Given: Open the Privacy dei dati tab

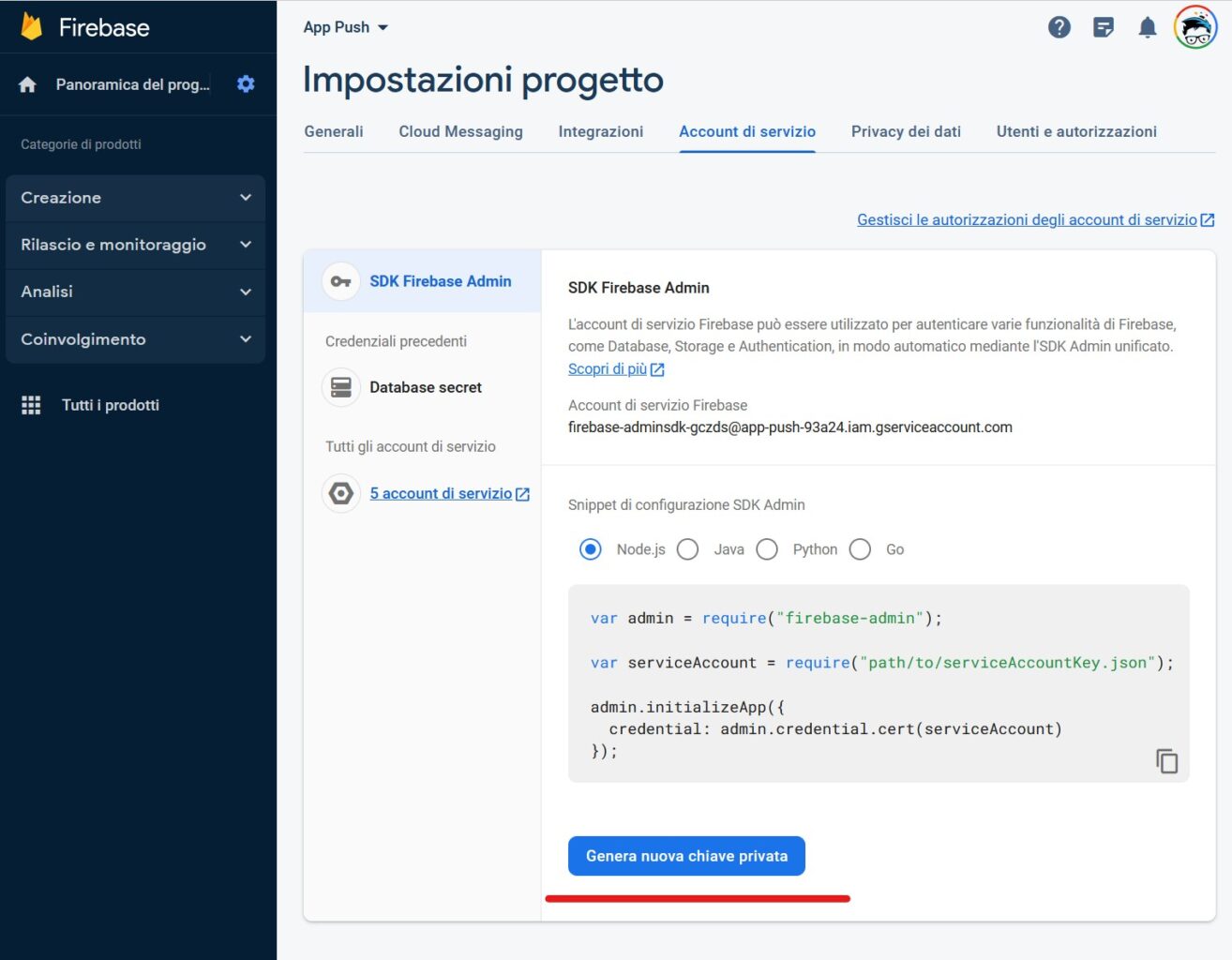Looking at the screenshot, I should pyautogui.click(x=905, y=131).
